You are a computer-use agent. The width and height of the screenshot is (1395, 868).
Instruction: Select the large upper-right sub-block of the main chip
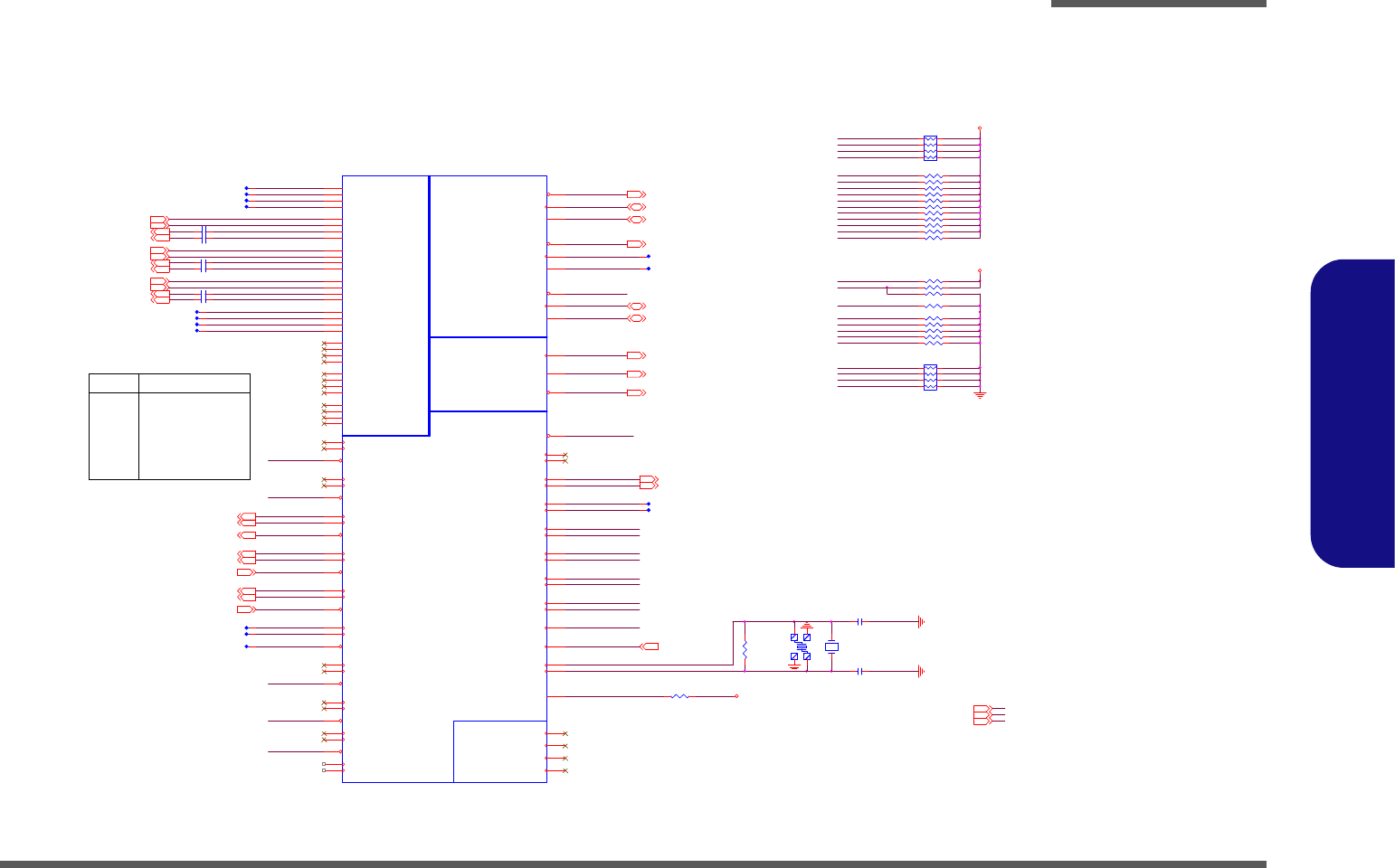[x=489, y=257]
